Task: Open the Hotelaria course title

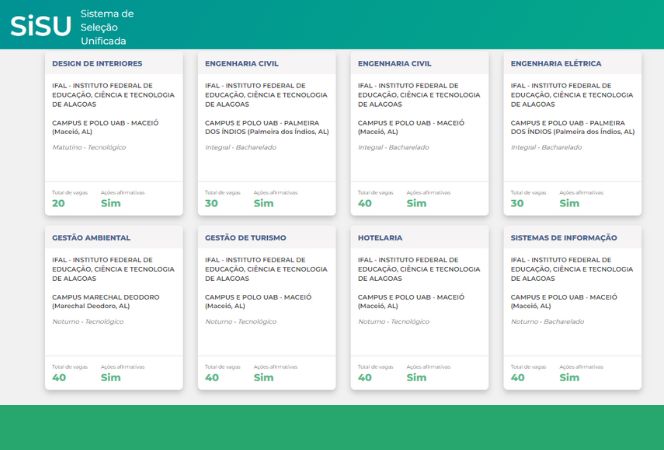Action: [380, 238]
